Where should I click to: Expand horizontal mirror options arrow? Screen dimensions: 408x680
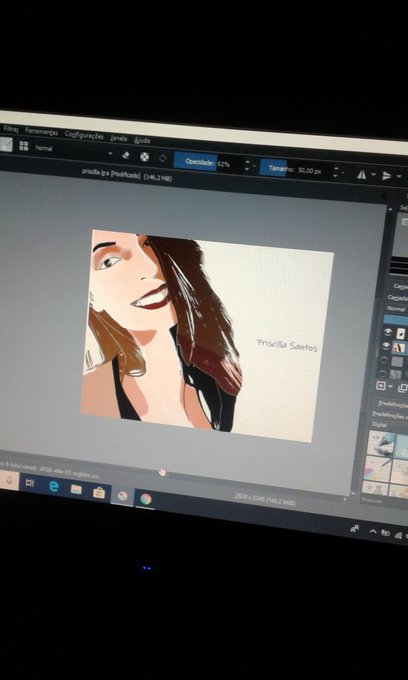373,175
